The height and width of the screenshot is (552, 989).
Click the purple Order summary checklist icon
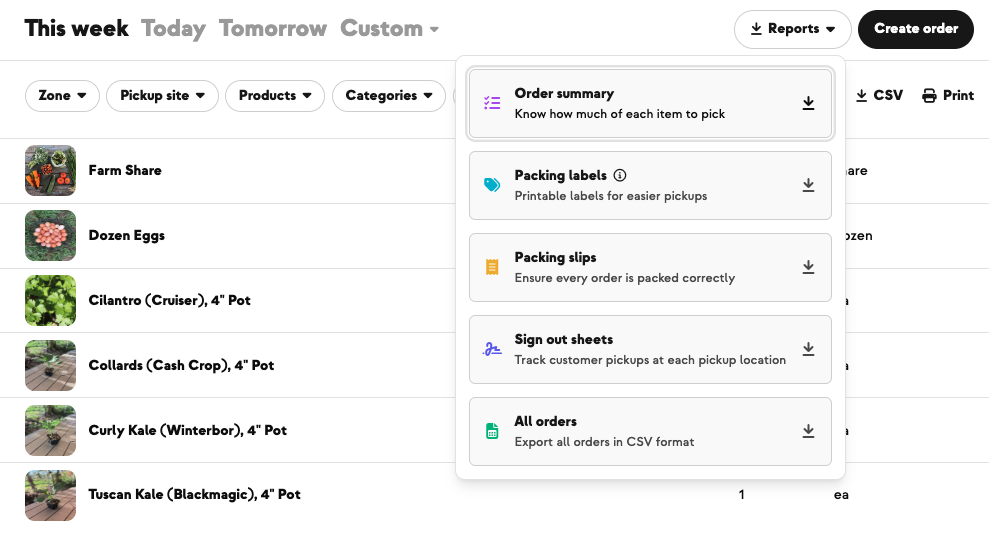492,103
